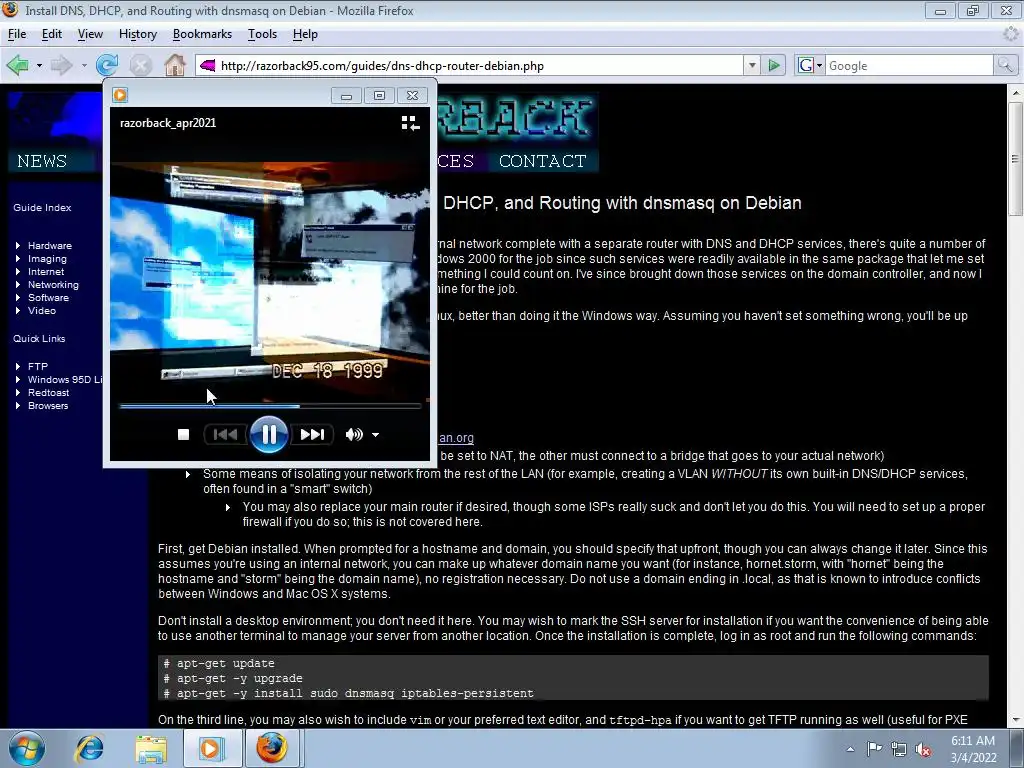Open the Browsers quick link

48,406
